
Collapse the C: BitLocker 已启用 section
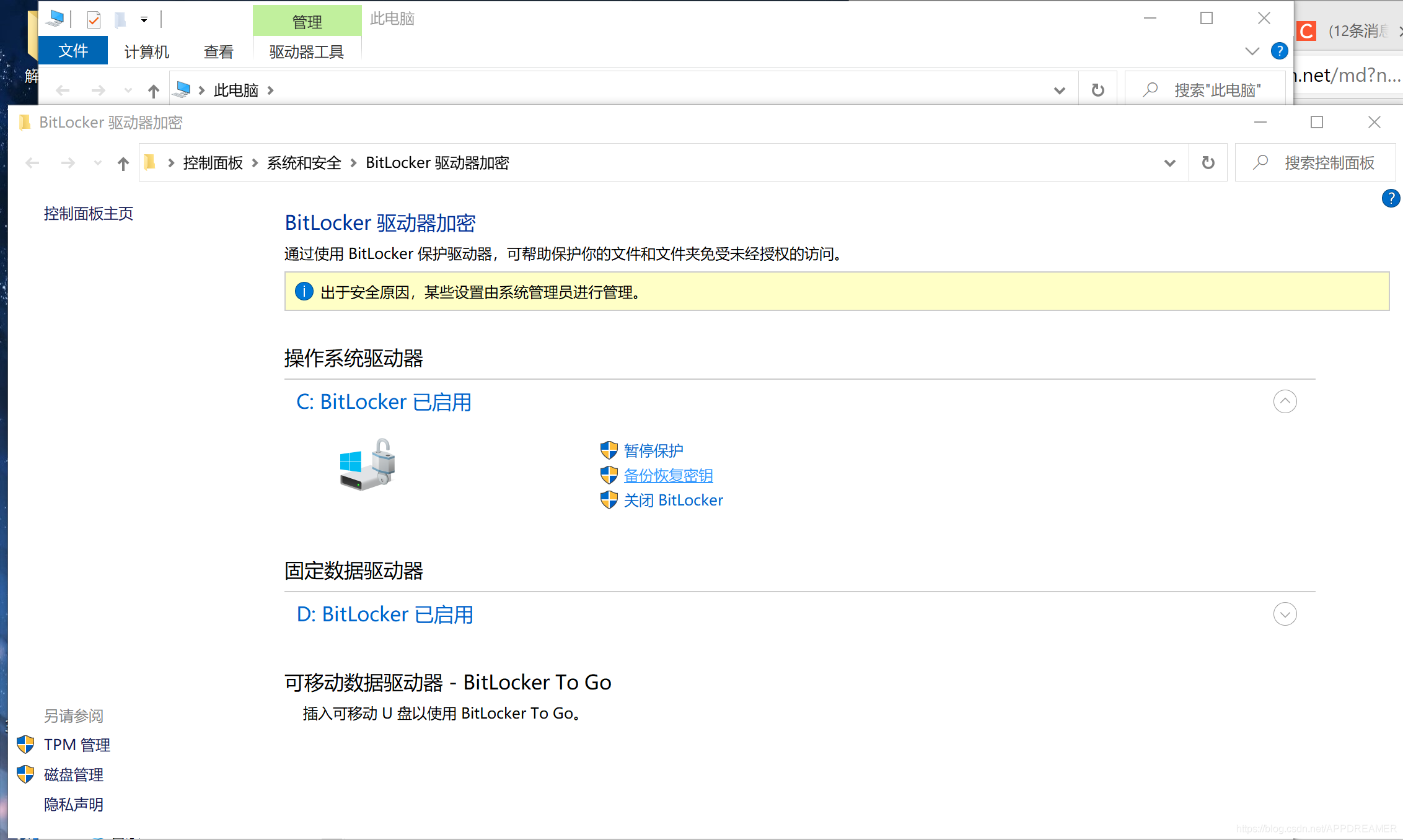tap(1286, 401)
